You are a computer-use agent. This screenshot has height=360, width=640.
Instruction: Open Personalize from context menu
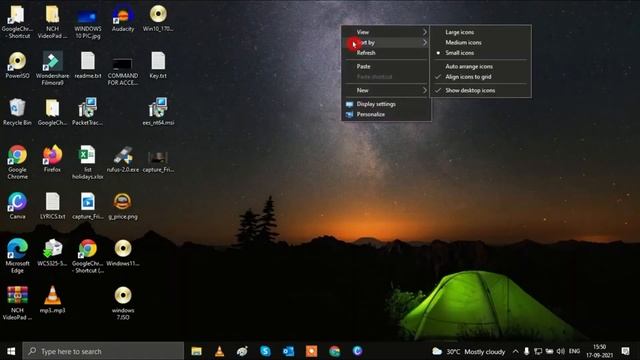point(386,114)
